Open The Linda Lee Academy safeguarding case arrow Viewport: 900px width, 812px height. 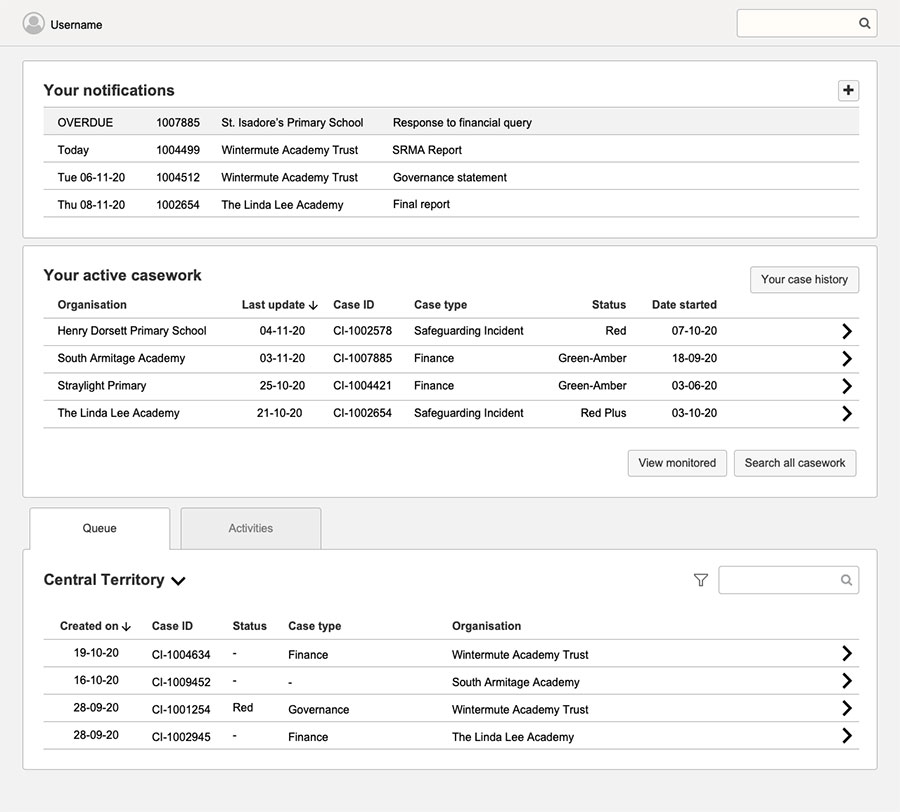click(x=847, y=413)
